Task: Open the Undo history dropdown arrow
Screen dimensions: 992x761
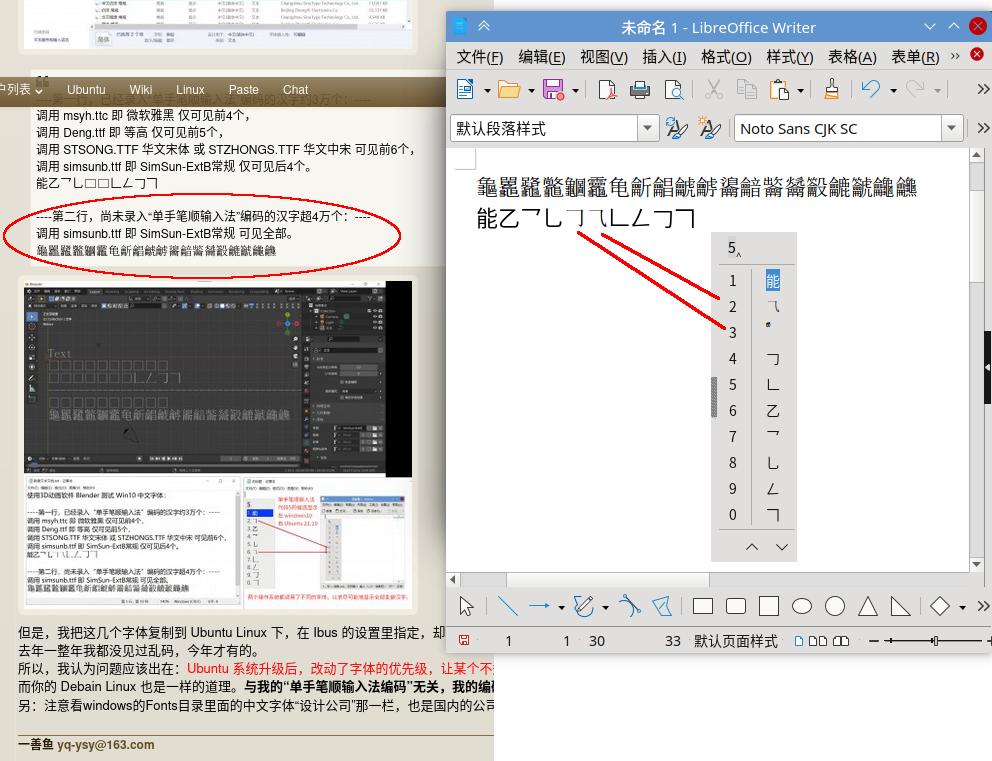Action: coord(893,90)
